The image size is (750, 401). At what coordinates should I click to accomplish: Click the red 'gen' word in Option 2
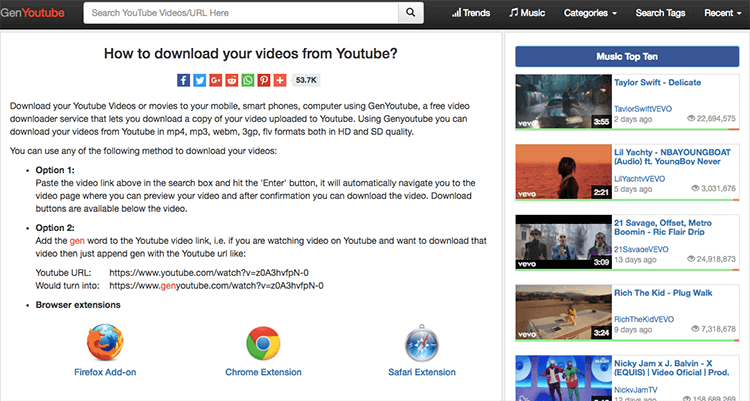click(77, 241)
